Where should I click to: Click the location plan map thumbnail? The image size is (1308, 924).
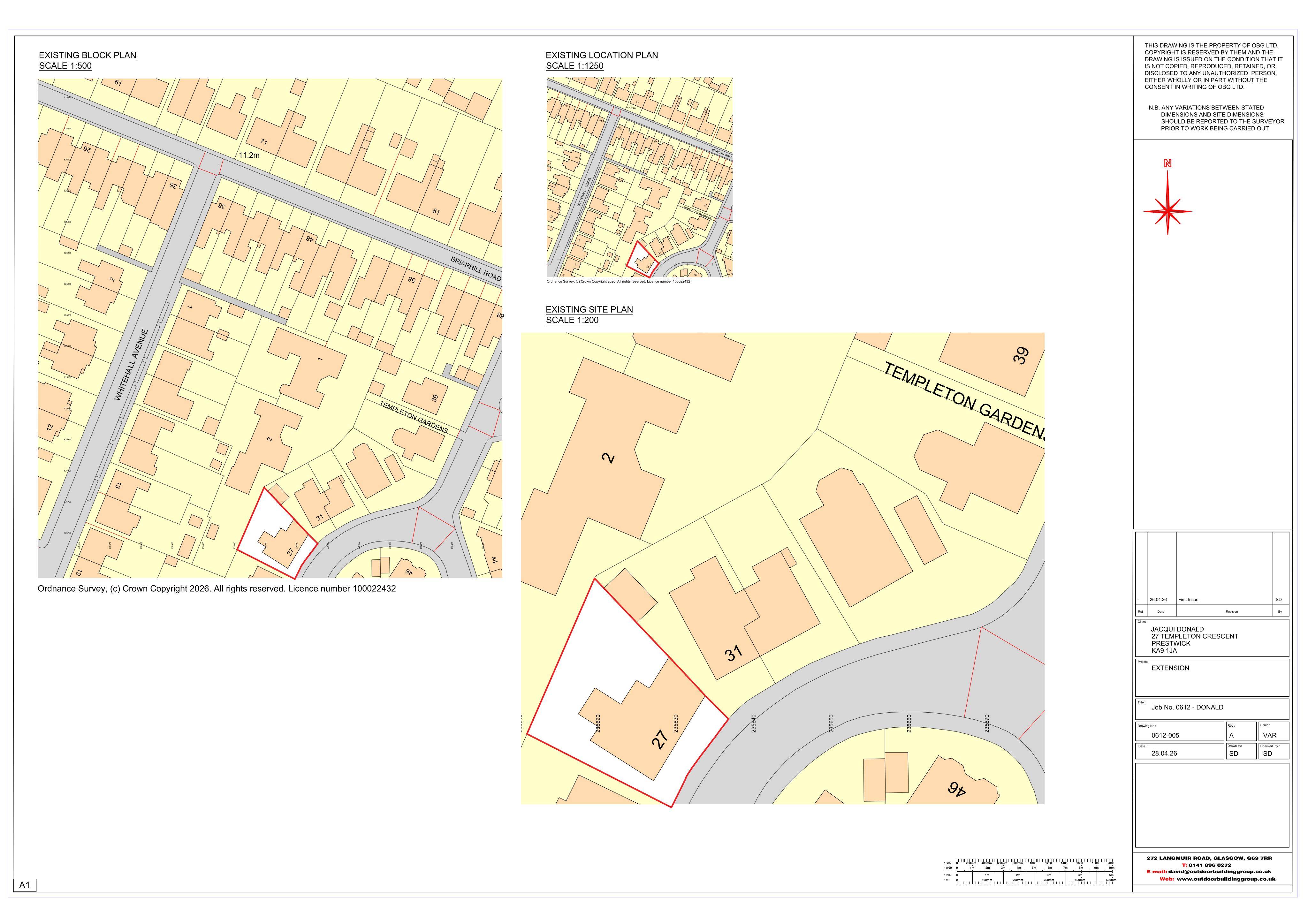[639, 177]
